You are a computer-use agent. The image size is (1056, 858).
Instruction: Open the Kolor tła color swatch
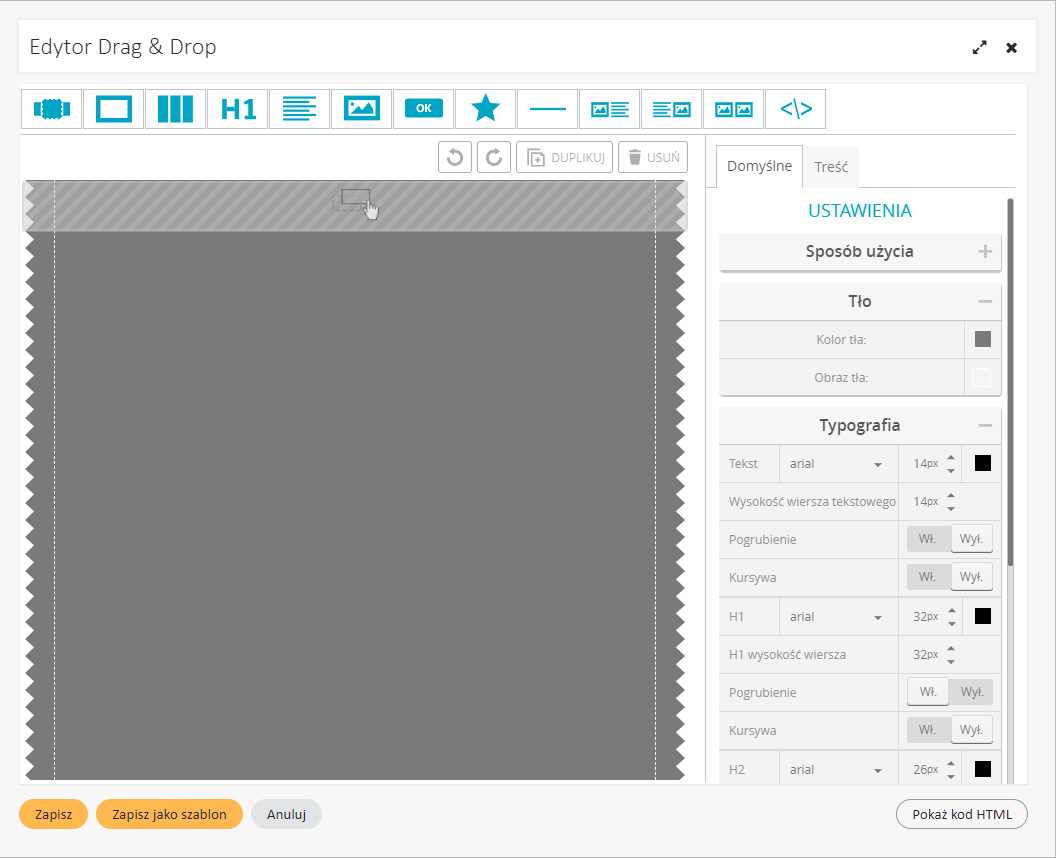[x=982, y=339]
